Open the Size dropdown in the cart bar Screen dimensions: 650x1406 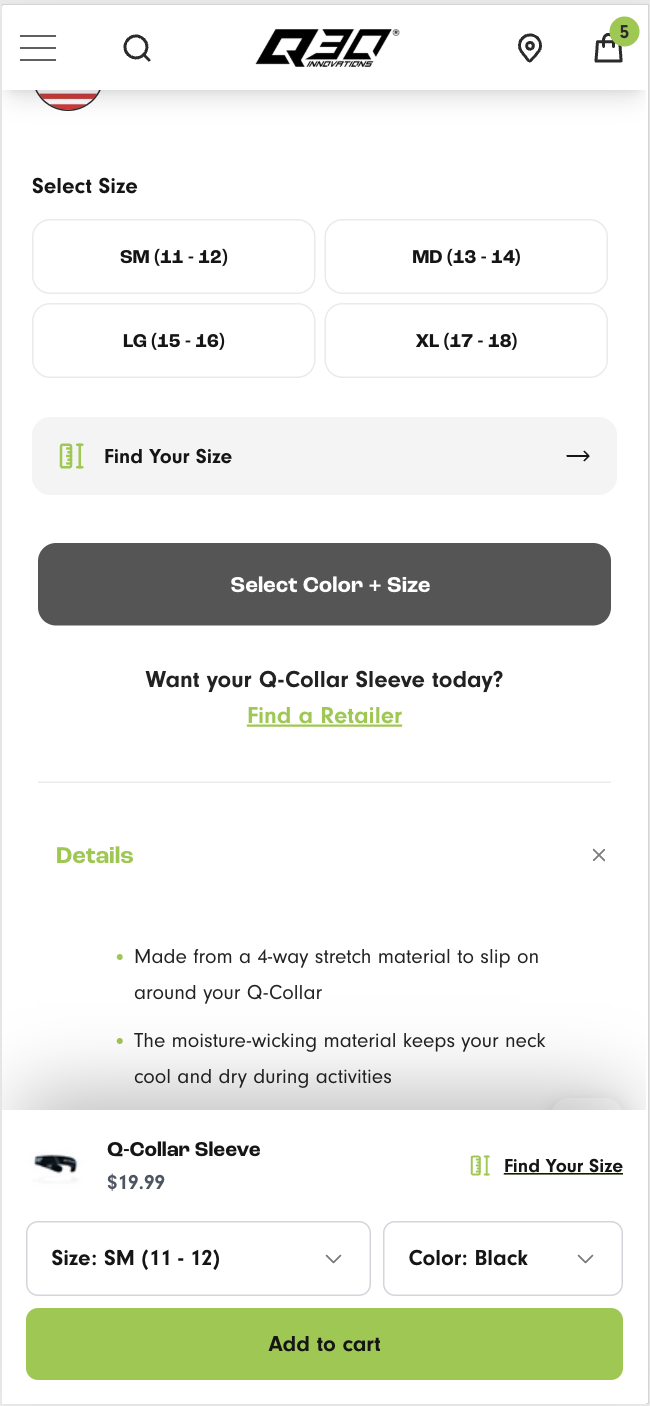pos(198,1258)
